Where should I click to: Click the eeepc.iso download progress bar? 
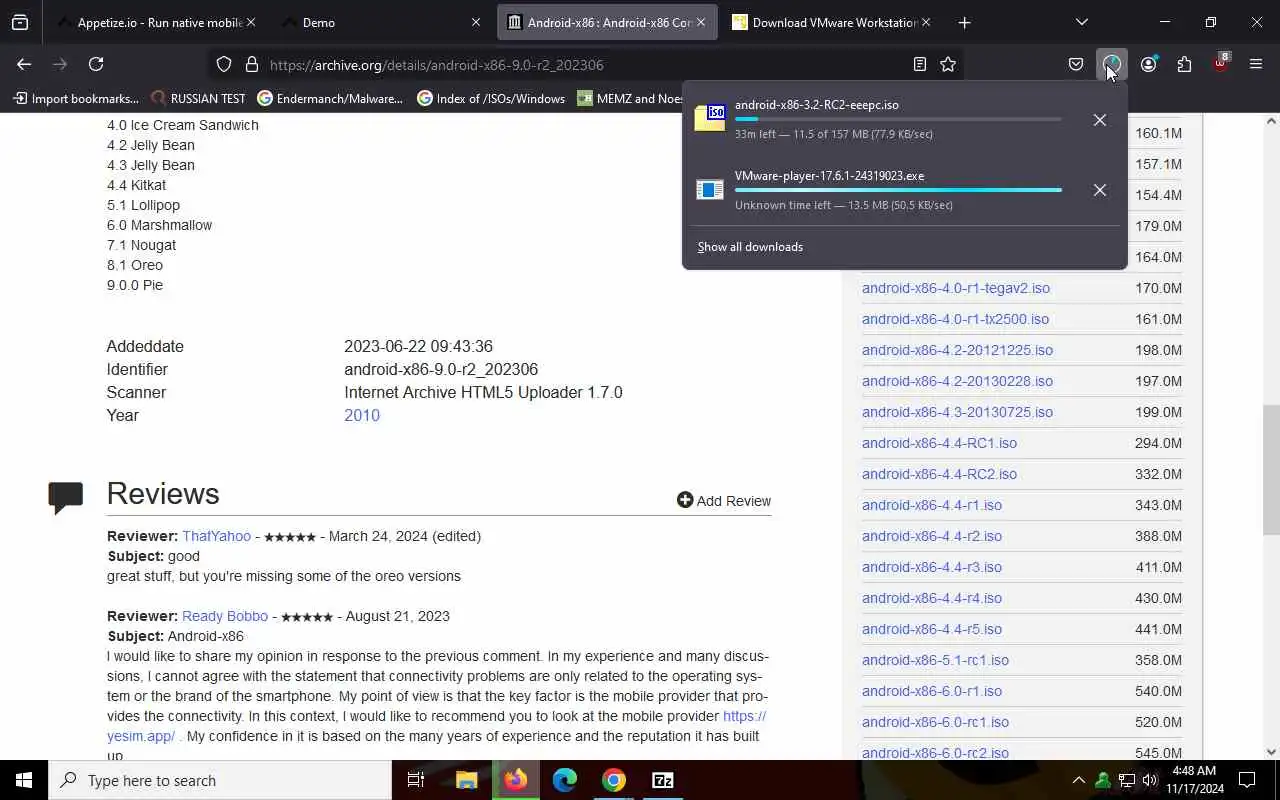click(x=898, y=119)
